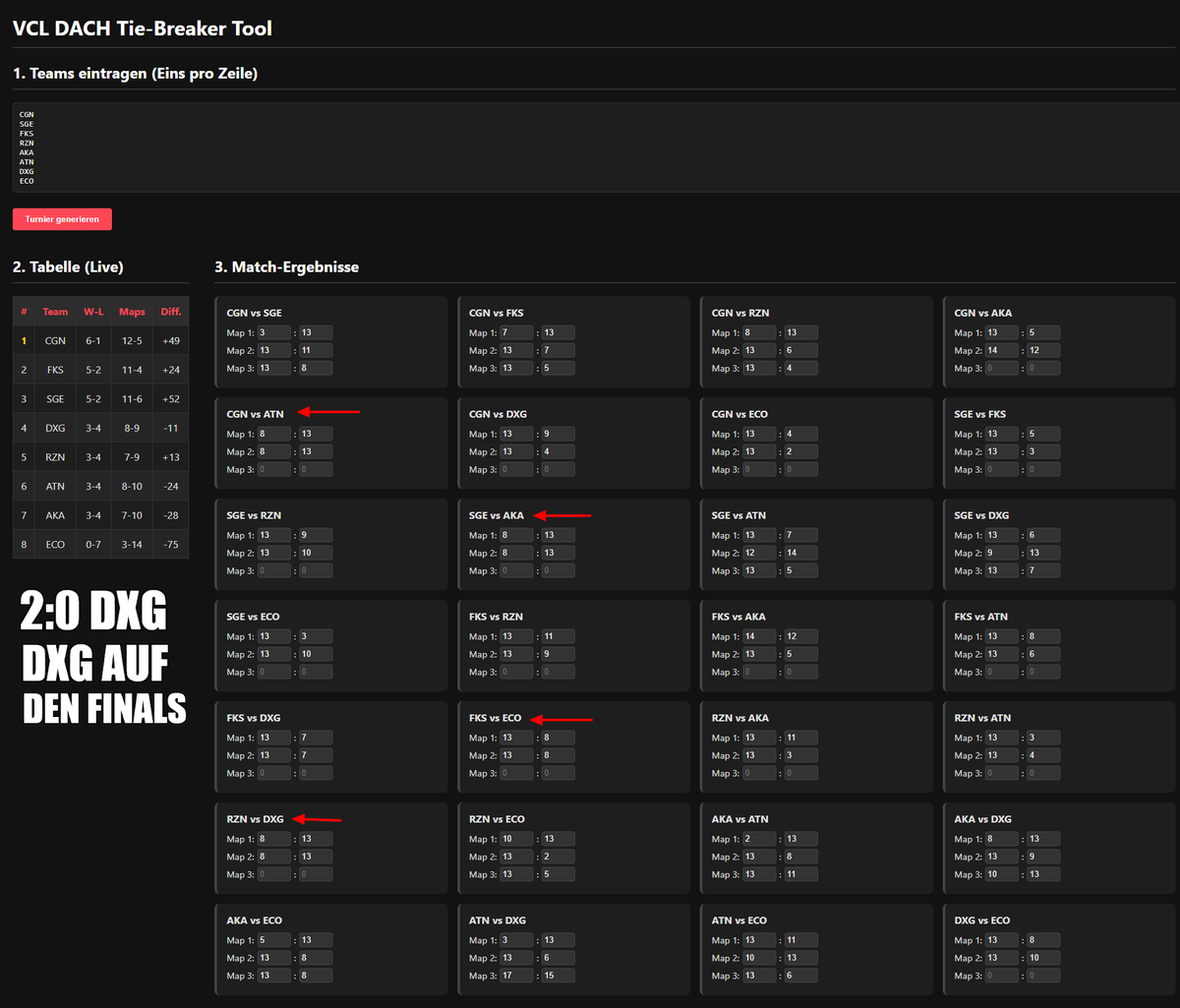Screen dimensions: 1180x1008
Task: Select CGN vs SGE Map 3 right score field
Action: coord(316,368)
